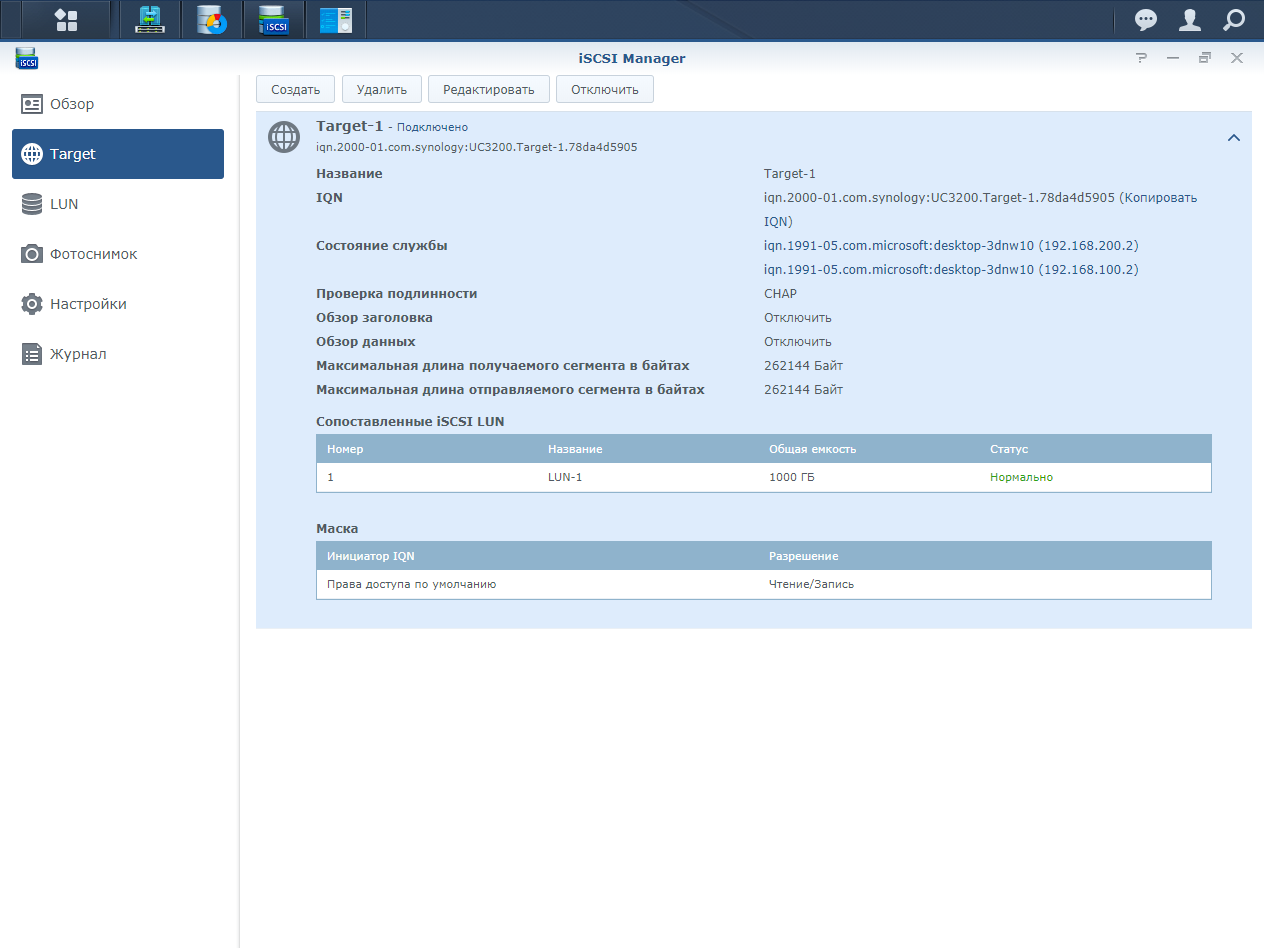The width and height of the screenshot is (1264, 948).
Task: Go to Настройки section
Action: pos(118,304)
